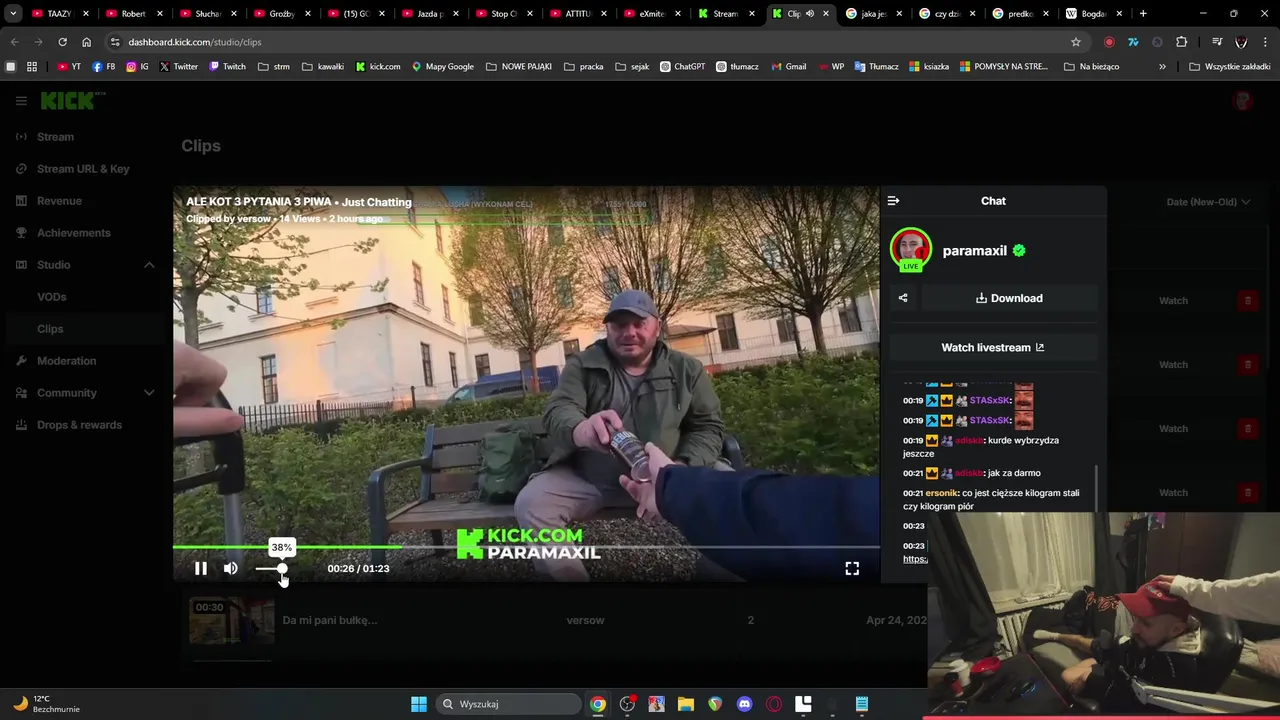1280x720 pixels.
Task: Open the Chrome apps grid icon
Action: (x=32, y=67)
